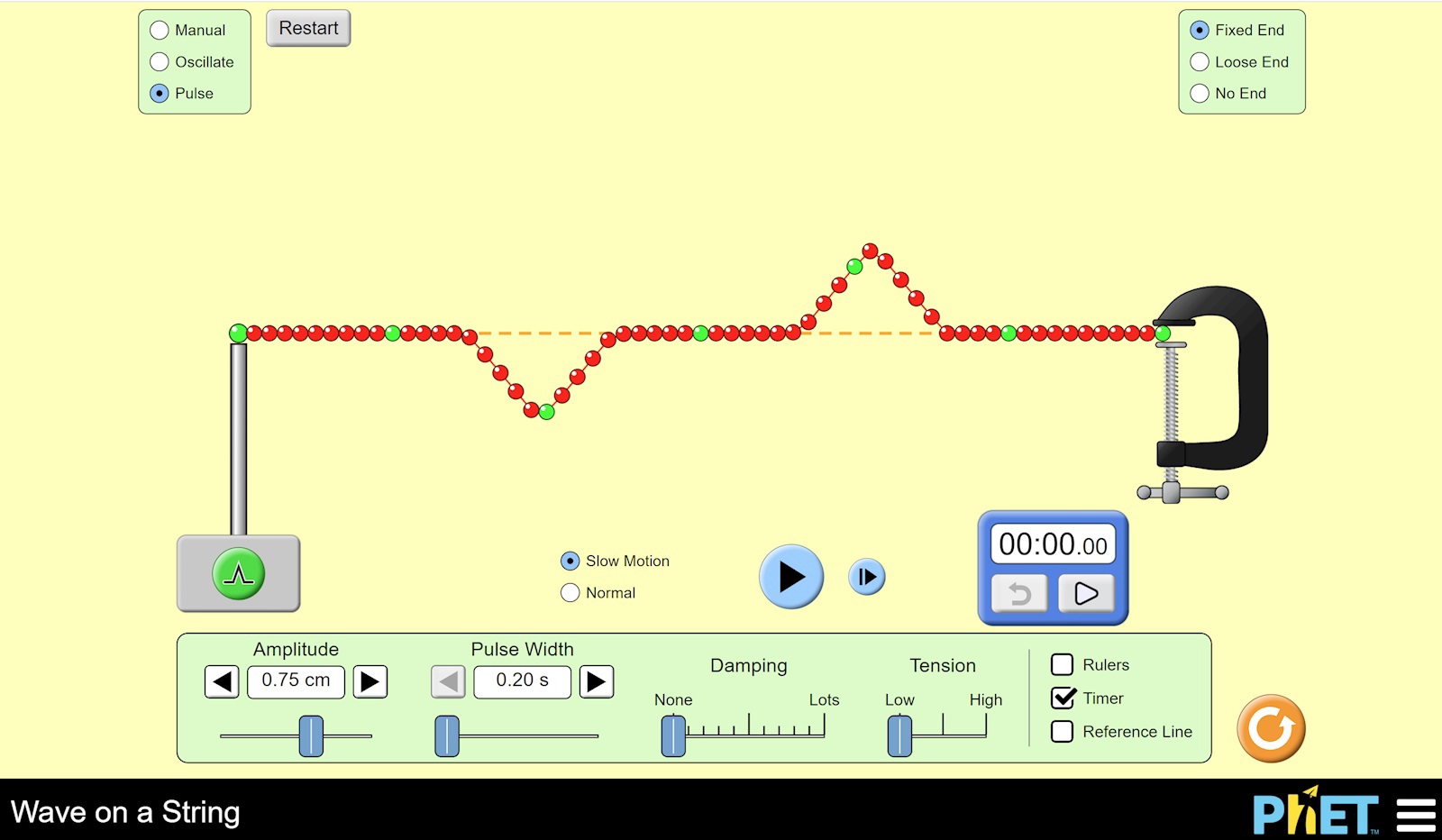Uncheck the Timer checkbox
The height and width of the screenshot is (840, 1442).
tap(1063, 698)
